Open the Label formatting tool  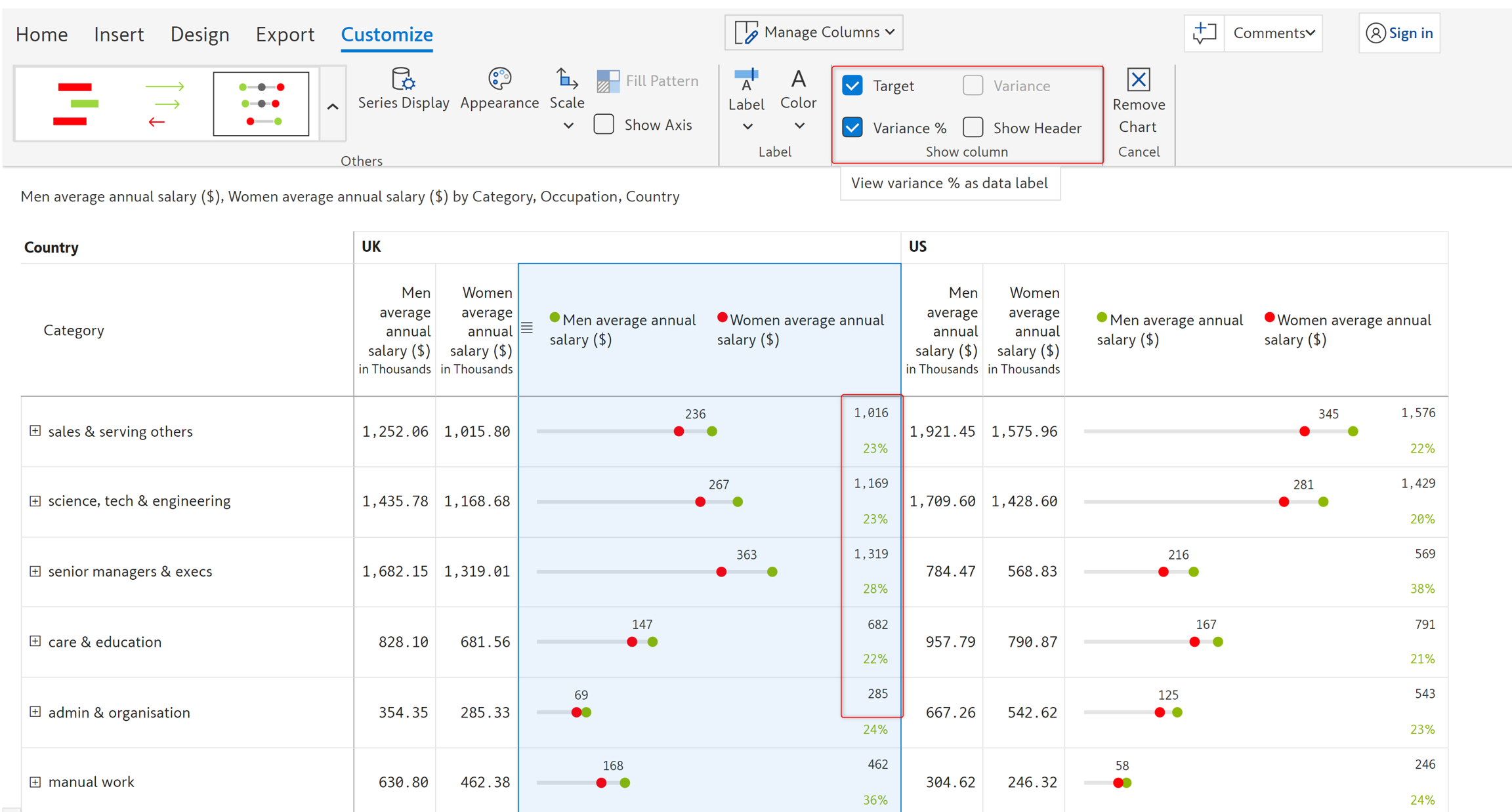pyautogui.click(x=746, y=91)
